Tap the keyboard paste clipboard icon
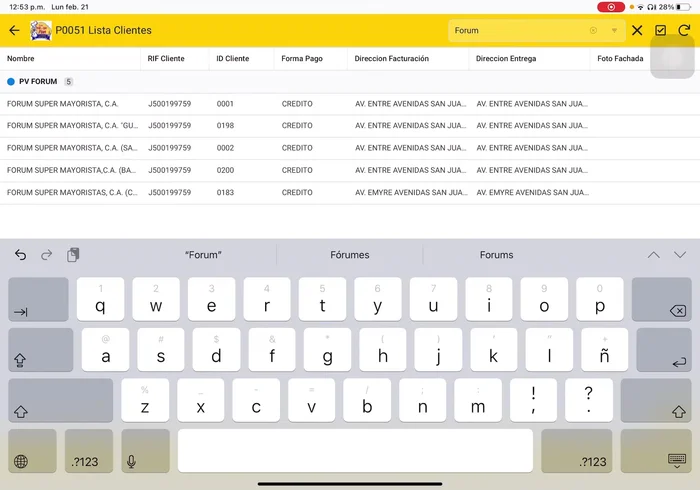The width and height of the screenshot is (700, 490). (x=73, y=255)
